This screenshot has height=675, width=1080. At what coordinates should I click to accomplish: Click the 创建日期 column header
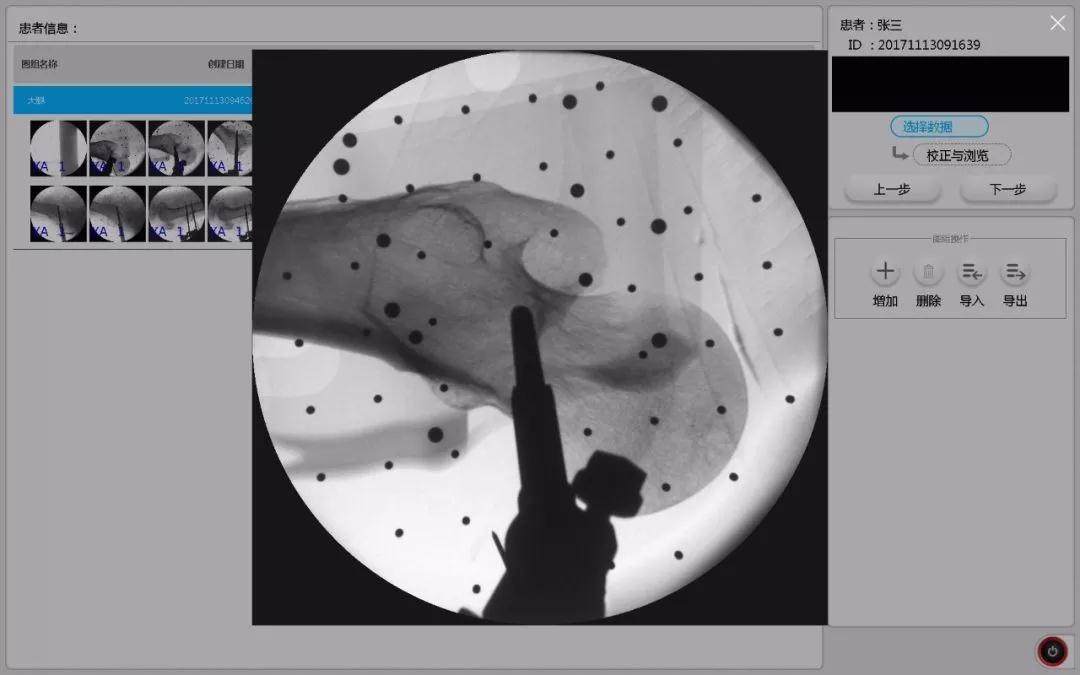pyautogui.click(x=225, y=64)
